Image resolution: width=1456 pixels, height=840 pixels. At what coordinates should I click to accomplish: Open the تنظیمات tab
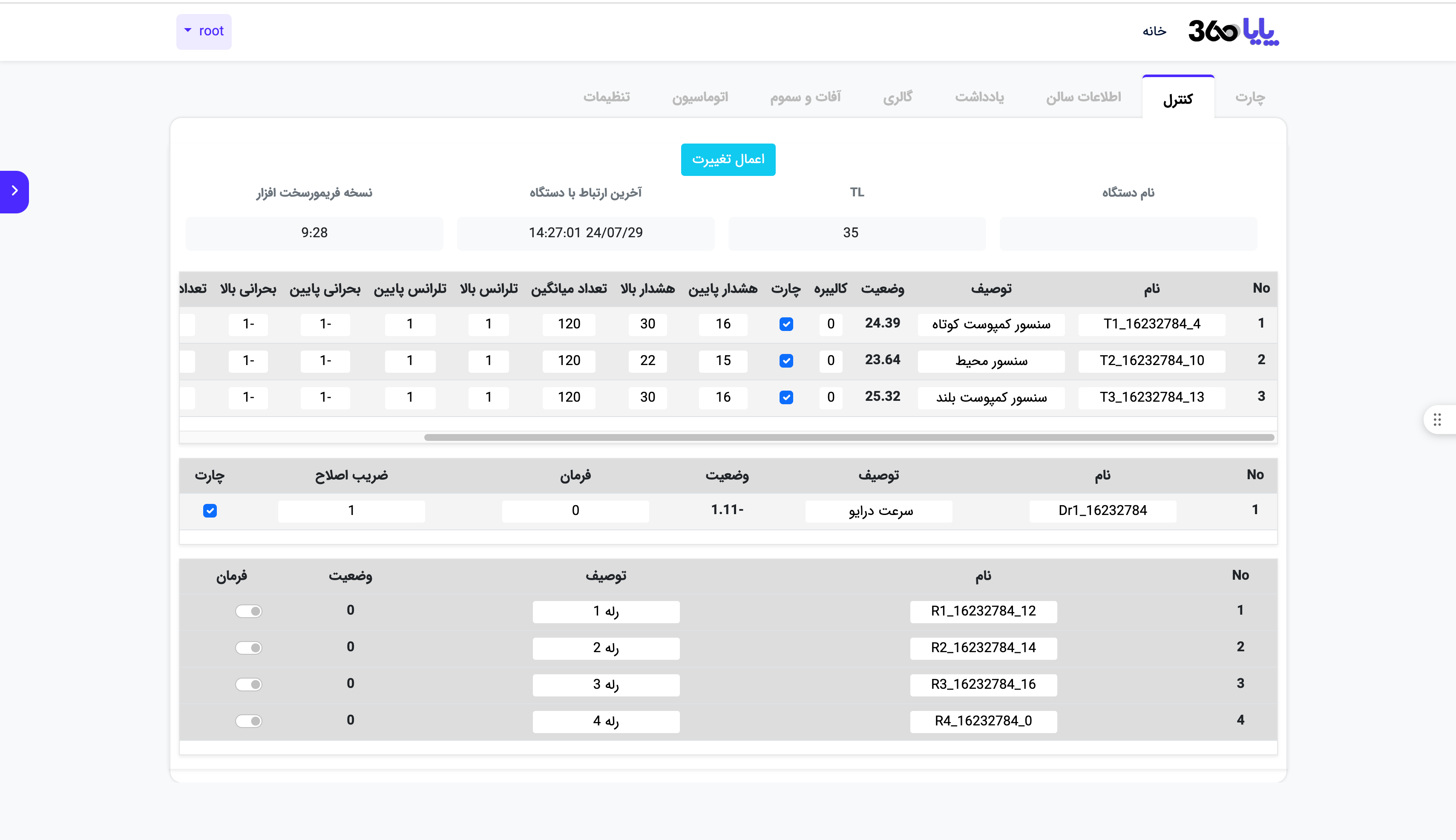coord(606,97)
